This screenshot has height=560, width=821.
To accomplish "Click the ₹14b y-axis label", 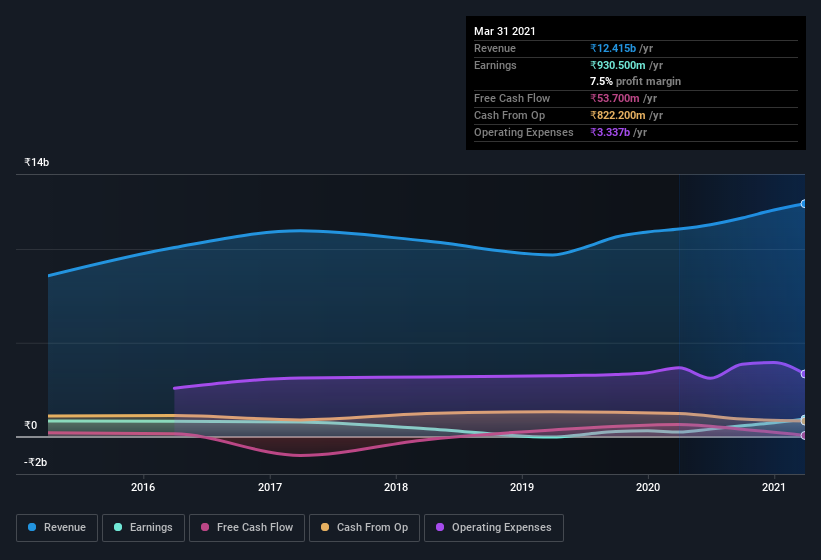I will (x=37, y=162).
